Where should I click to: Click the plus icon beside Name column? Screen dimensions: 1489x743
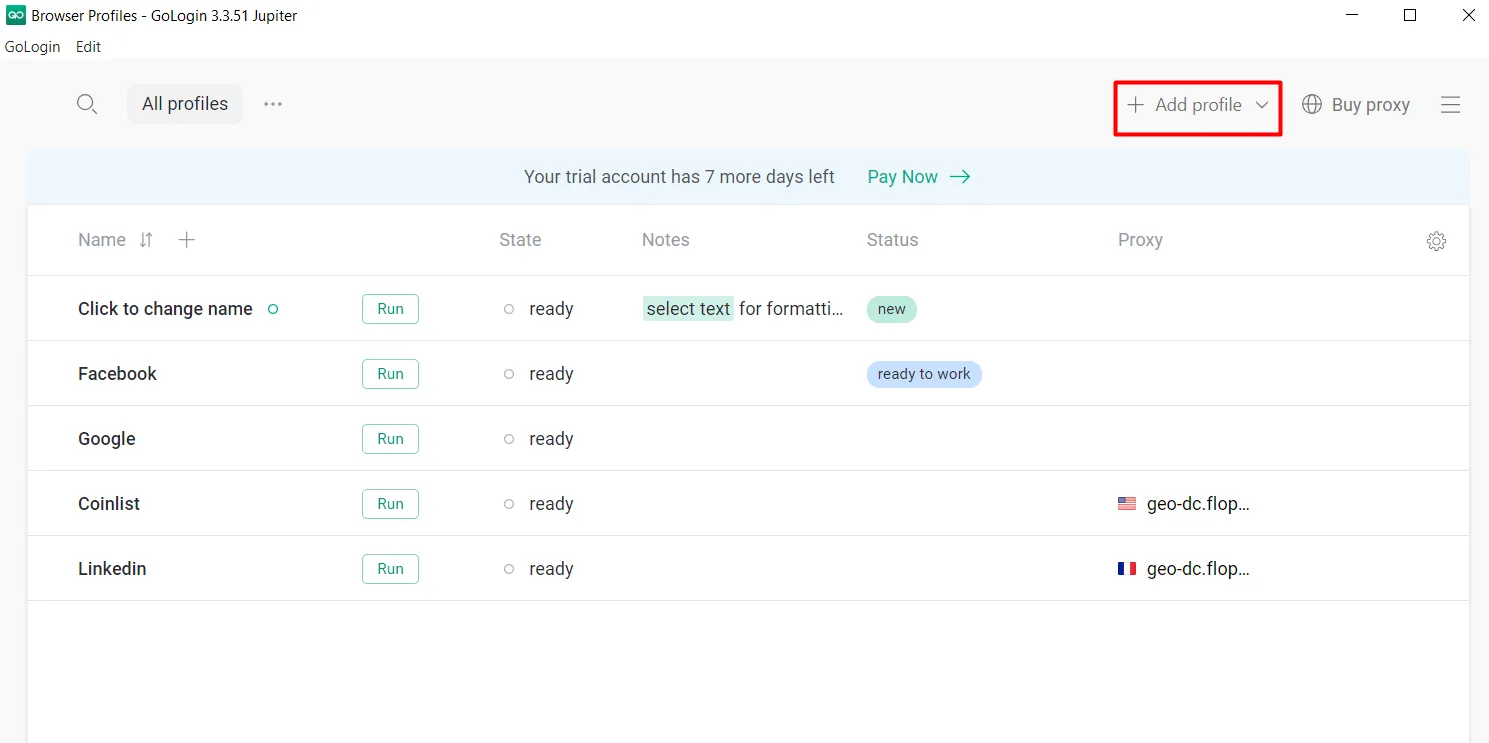[x=186, y=240]
